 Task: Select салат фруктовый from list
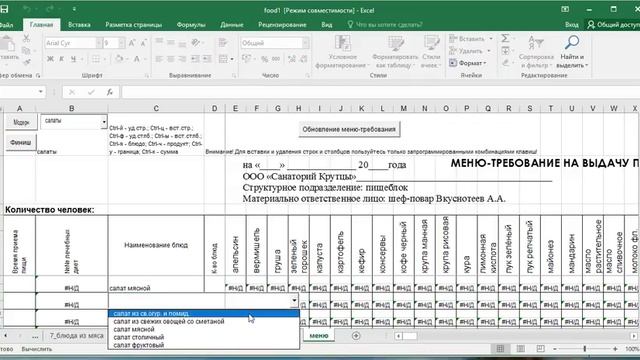click(204, 345)
